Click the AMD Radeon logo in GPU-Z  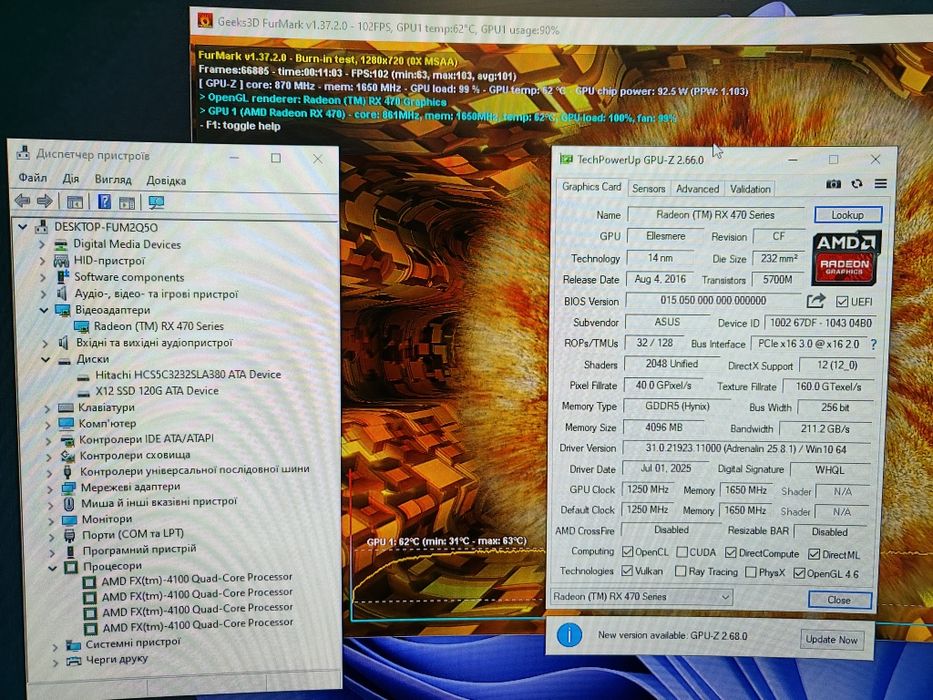coord(846,258)
